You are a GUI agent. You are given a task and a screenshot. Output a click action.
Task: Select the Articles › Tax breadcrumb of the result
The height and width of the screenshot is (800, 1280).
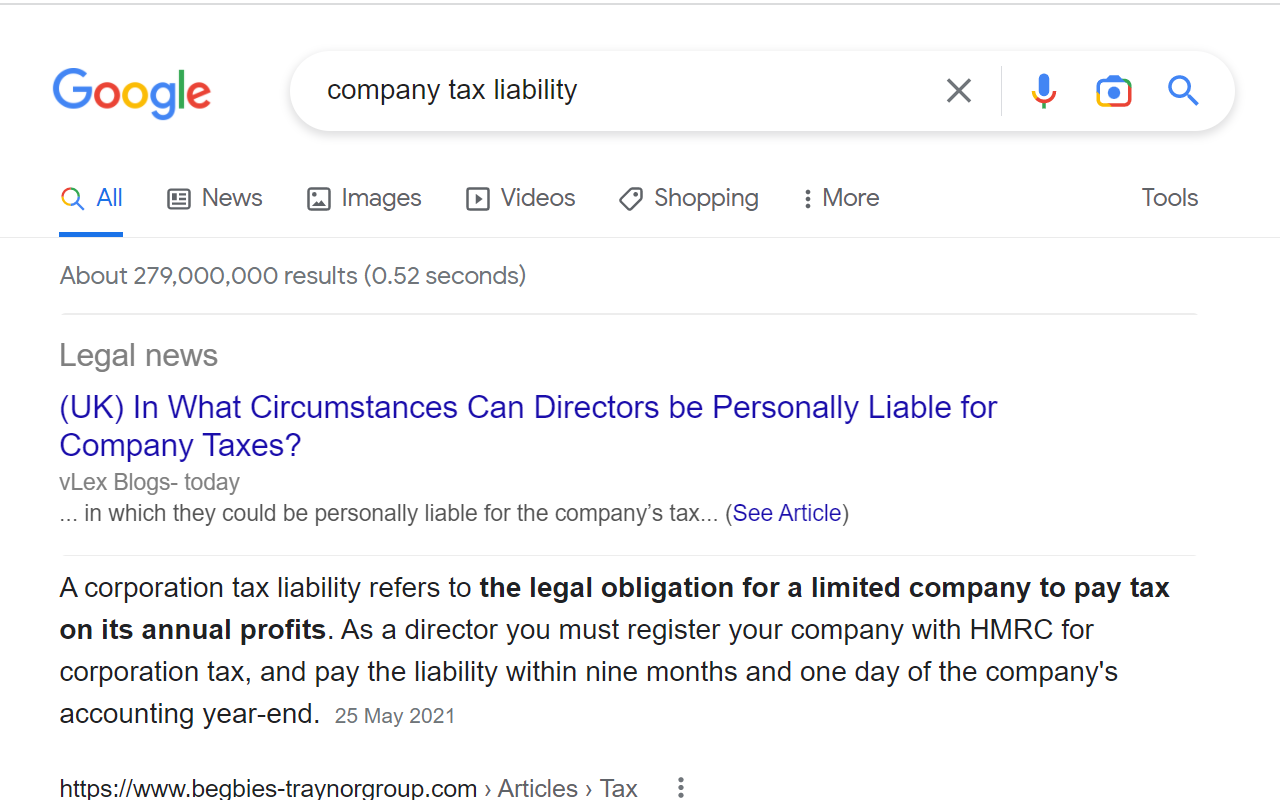tap(567, 788)
